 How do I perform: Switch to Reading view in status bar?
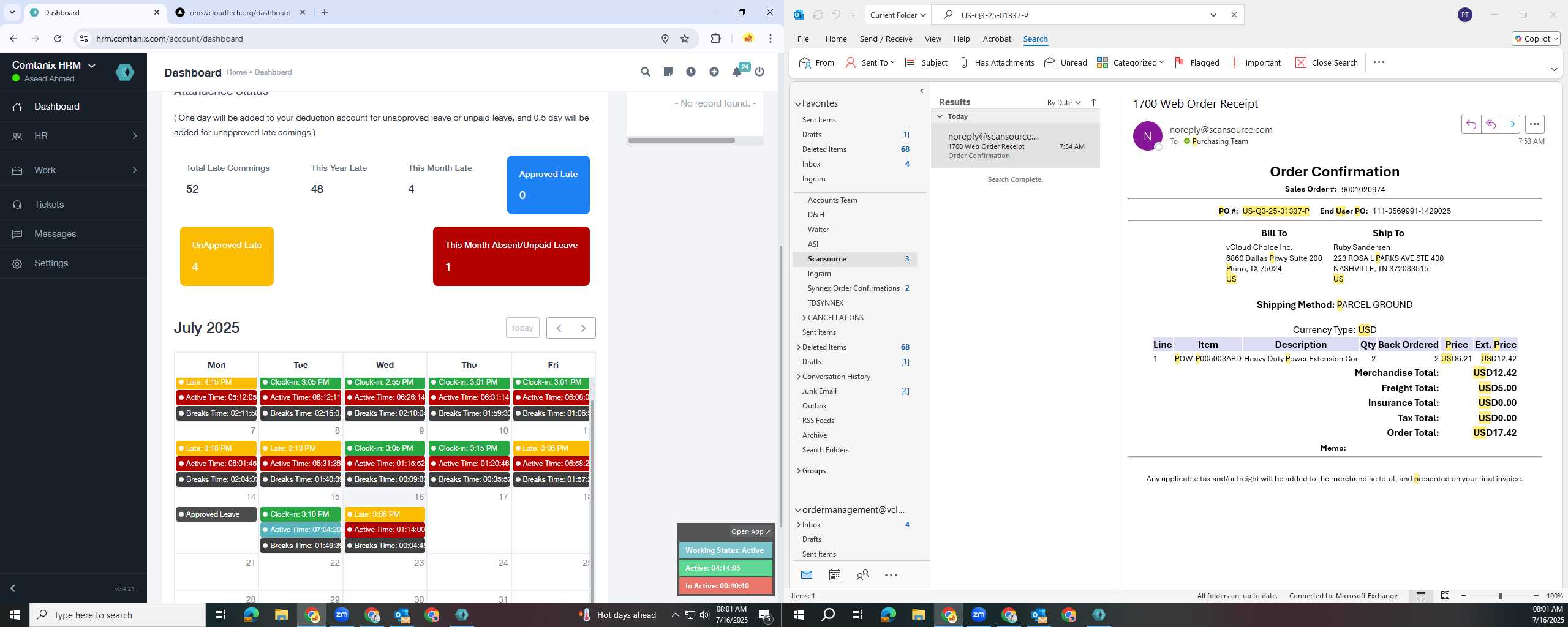1445,595
